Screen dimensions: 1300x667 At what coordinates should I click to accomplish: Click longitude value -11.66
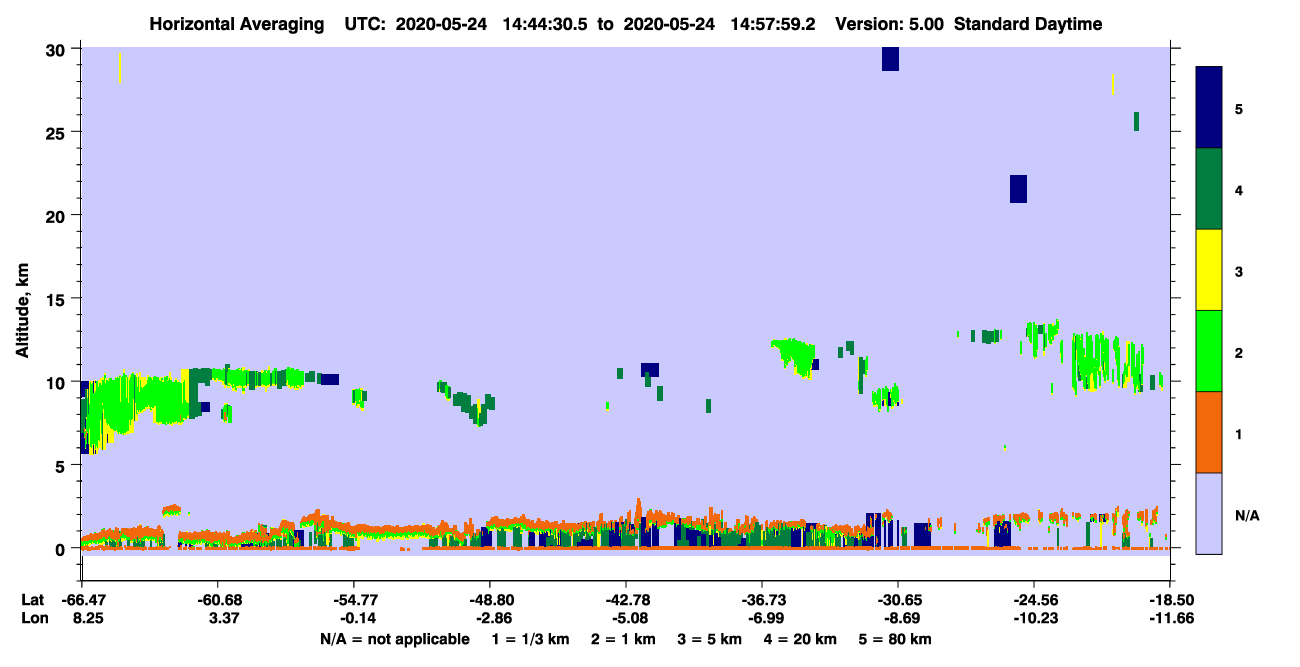[x=1170, y=617]
